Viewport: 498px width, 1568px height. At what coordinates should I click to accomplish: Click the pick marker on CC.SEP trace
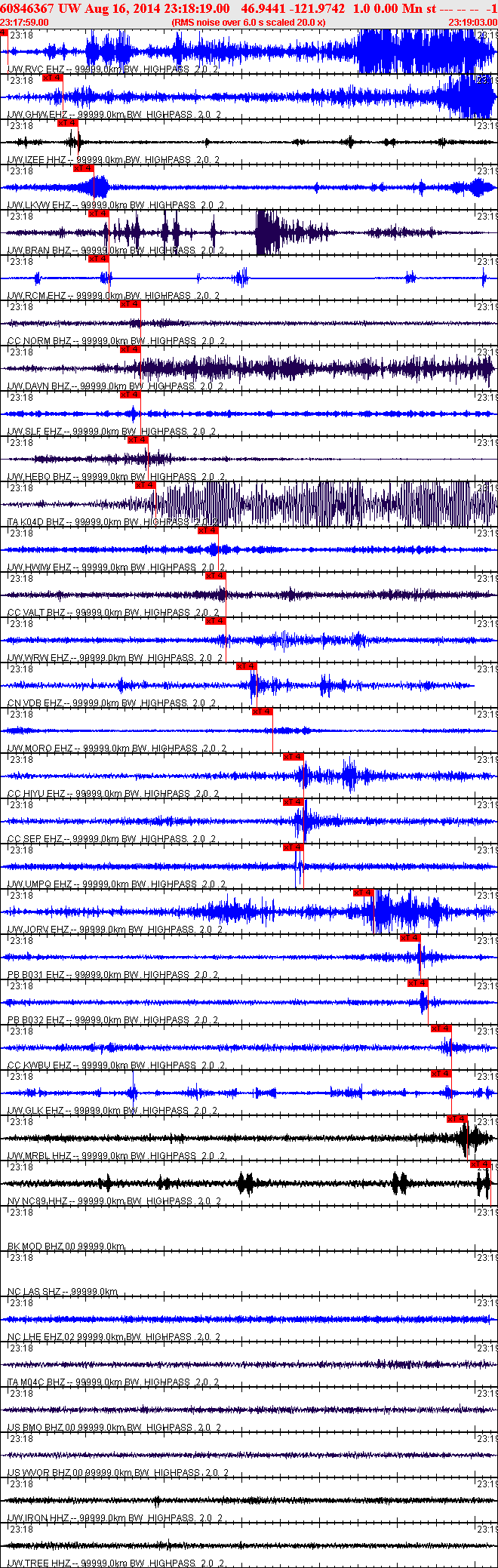coord(294,802)
